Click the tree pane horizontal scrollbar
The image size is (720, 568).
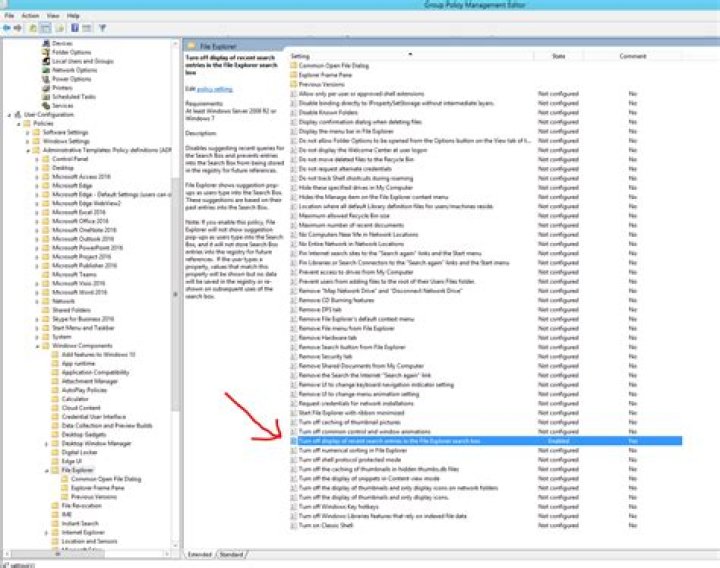[58, 554]
